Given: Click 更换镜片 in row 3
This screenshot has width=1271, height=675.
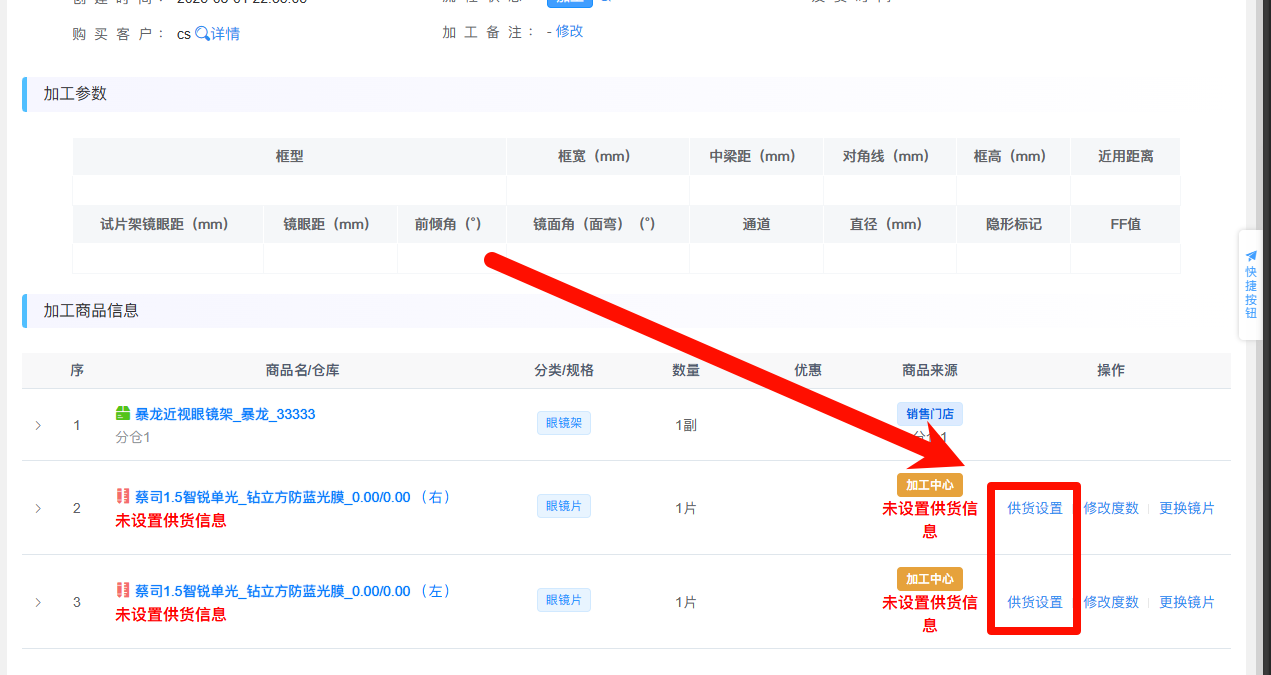Looking at the screenshot, I should tap(1187, 602).
